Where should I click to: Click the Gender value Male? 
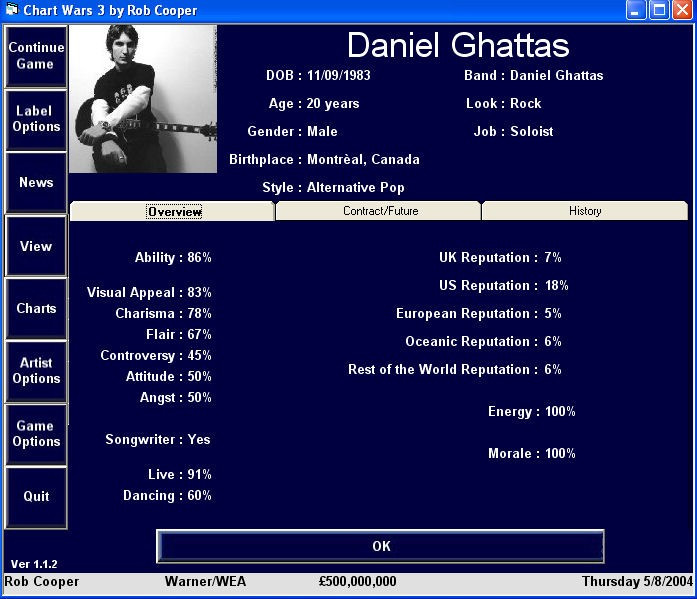[x=322, y=132]
